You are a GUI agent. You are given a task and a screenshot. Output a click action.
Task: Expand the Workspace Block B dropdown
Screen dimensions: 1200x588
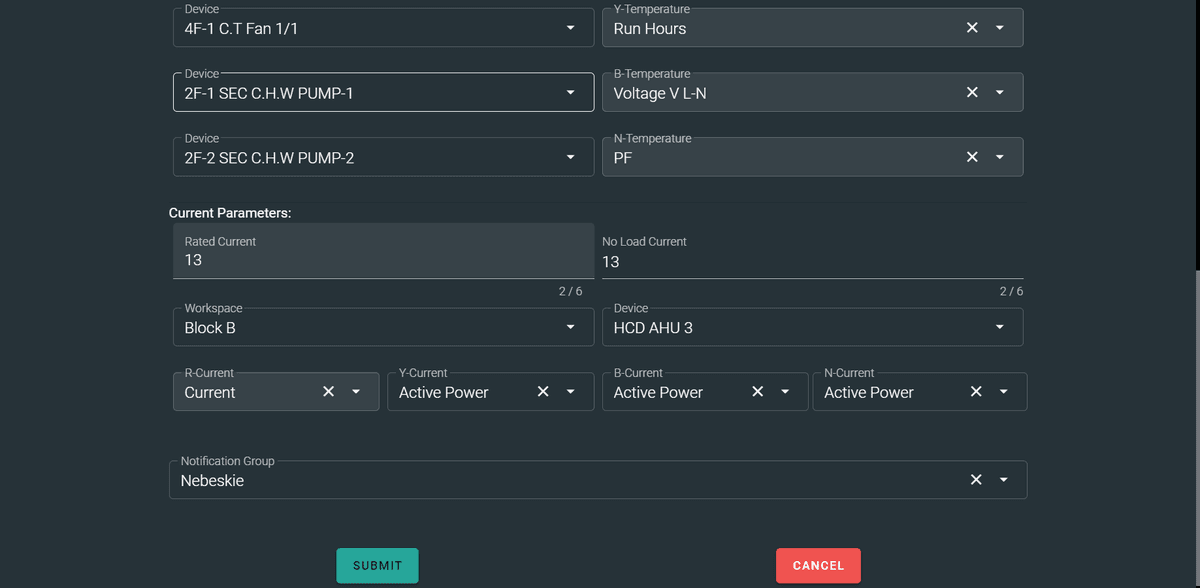570,326
